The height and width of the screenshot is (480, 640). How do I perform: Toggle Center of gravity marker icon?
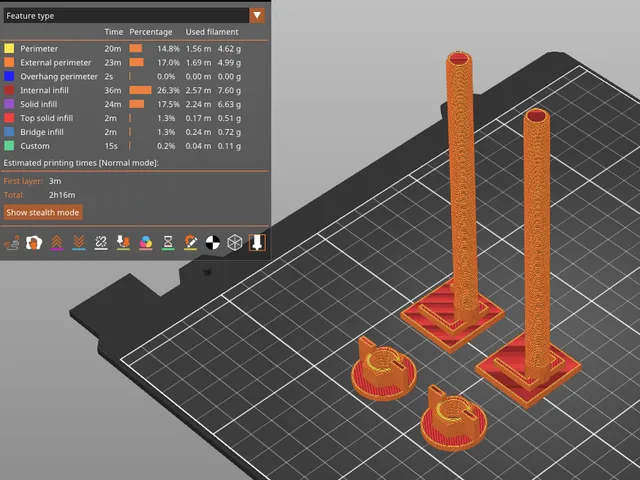tap(212, 243)
